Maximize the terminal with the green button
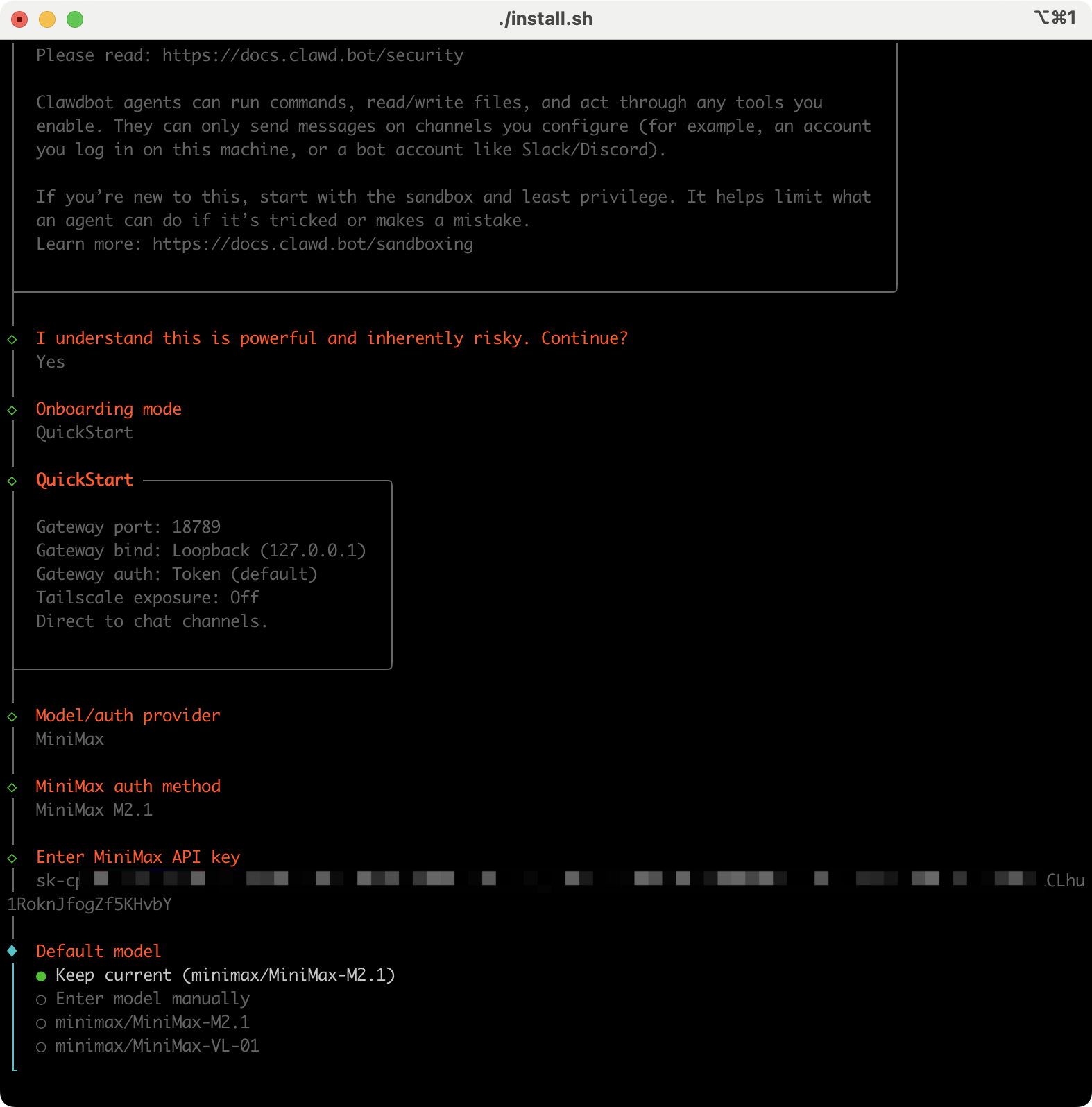The width and height of the screenshot is (1092, 1107). pyautogui.click(x=75, y=19)
